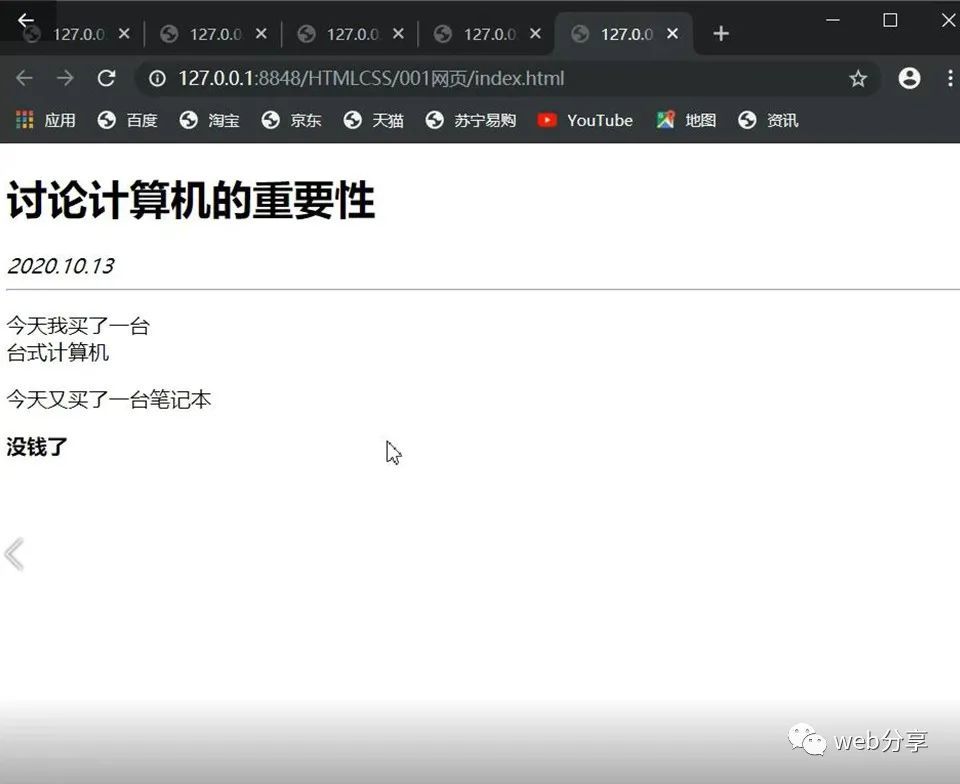Open the 淘宝 bookmark

[x=209, y=120]
